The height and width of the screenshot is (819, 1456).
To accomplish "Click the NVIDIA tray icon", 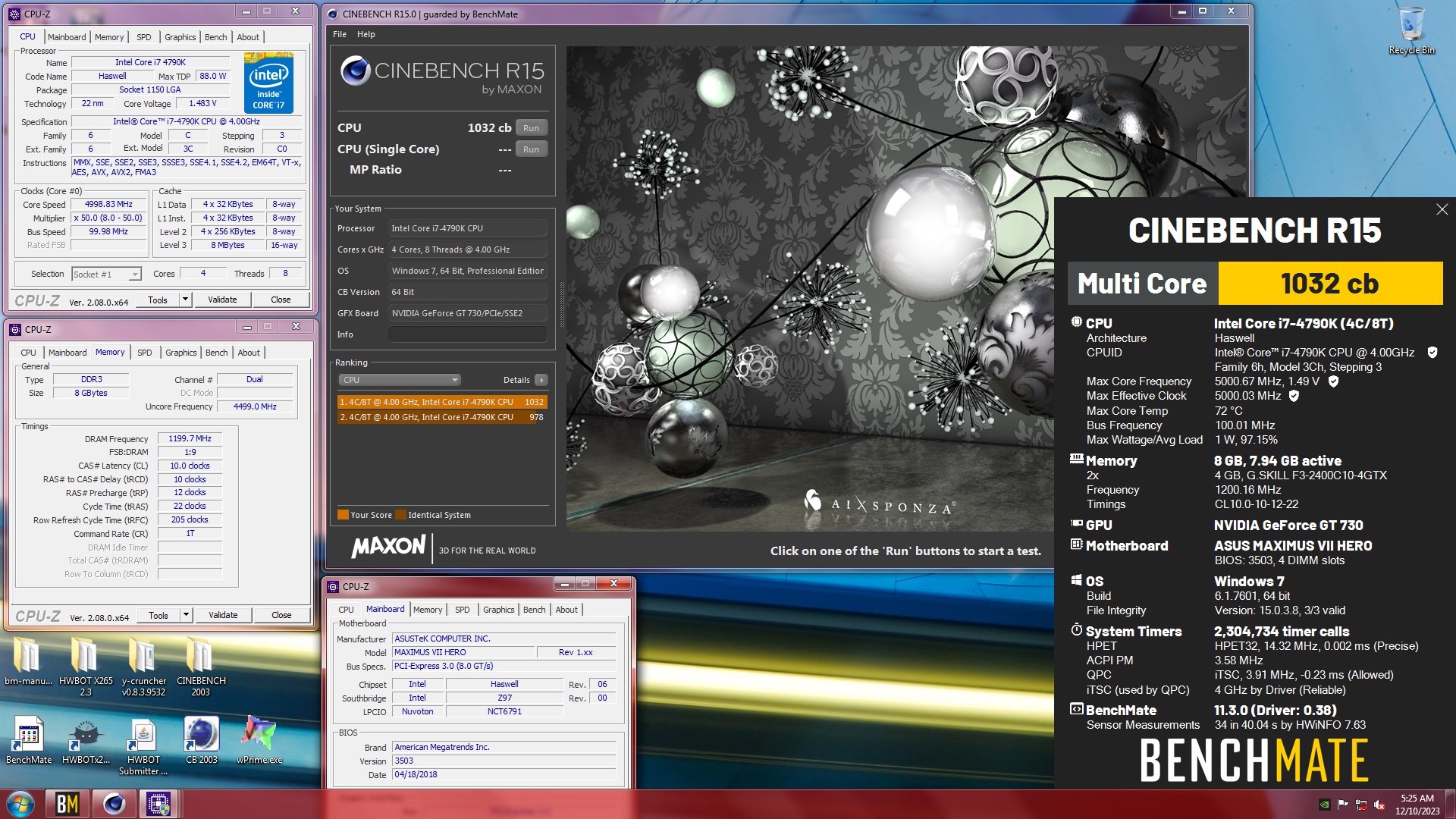I will click(x=1324, y=805).
